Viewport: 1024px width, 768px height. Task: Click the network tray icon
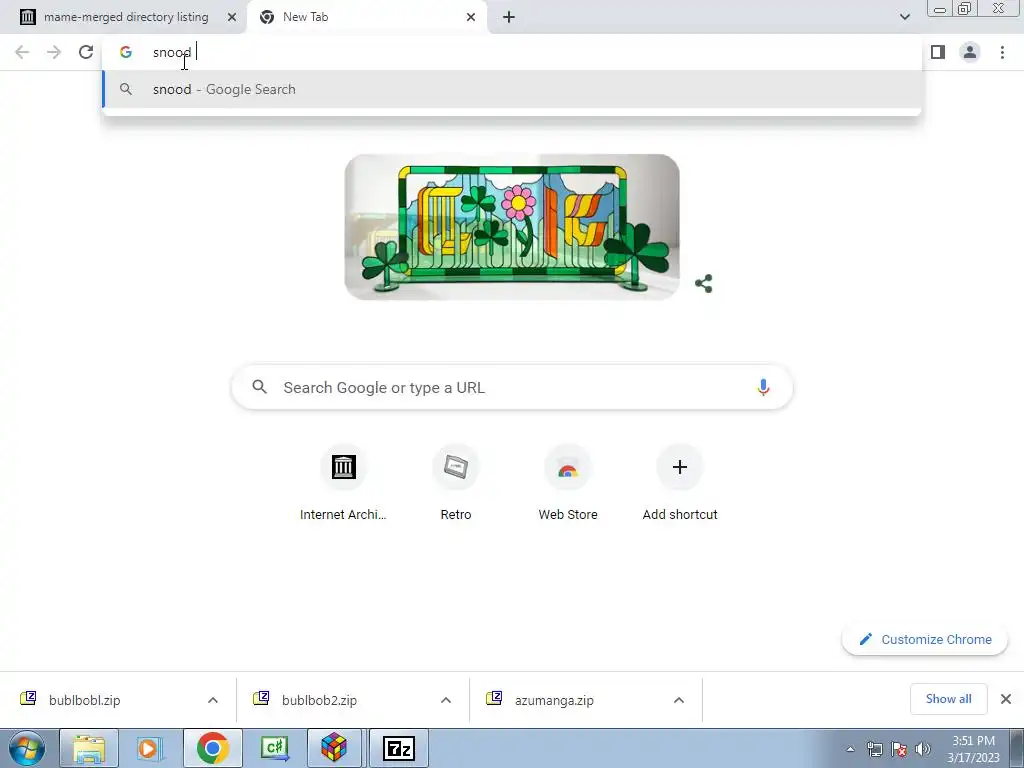click(x=874, y=749)
